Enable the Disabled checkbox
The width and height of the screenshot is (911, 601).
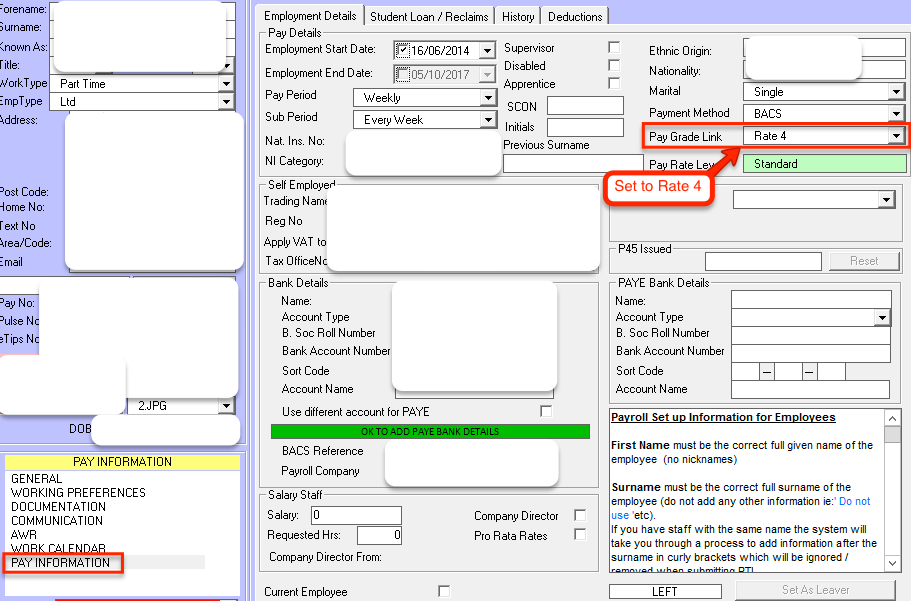pos(614,66)
